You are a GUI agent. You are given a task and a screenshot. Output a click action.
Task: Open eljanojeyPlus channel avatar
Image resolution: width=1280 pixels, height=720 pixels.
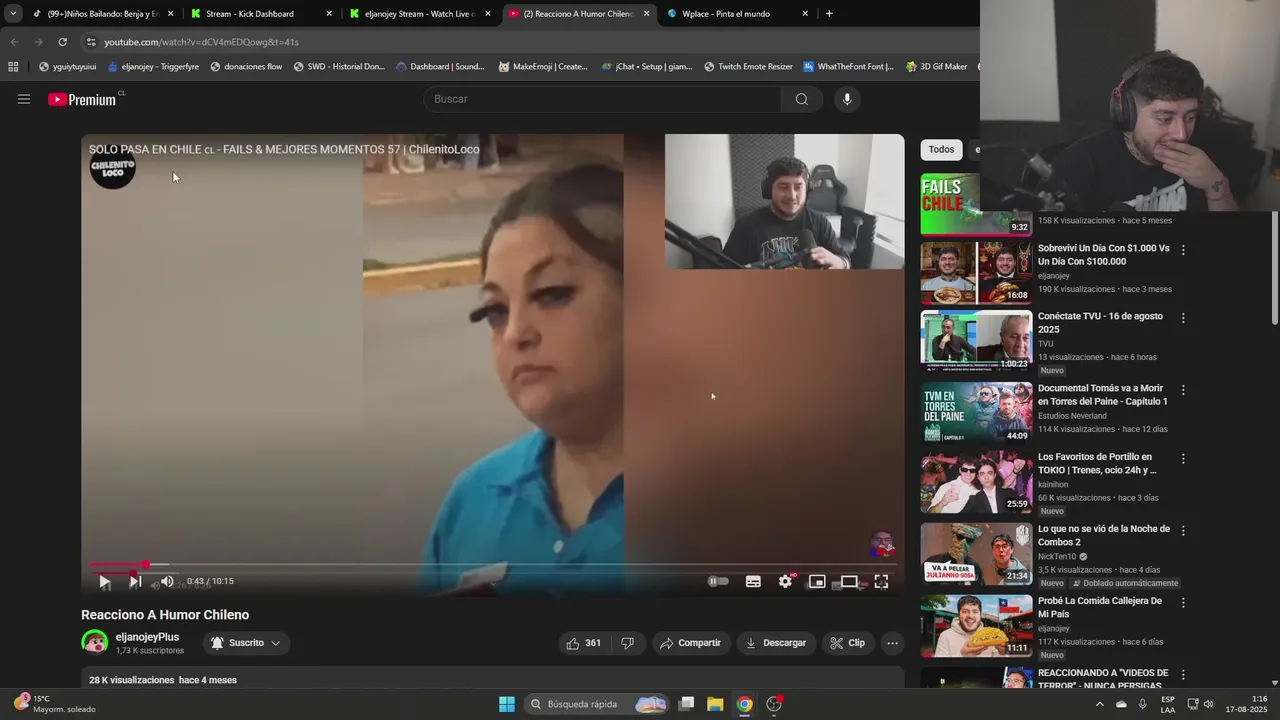[95, 642]
